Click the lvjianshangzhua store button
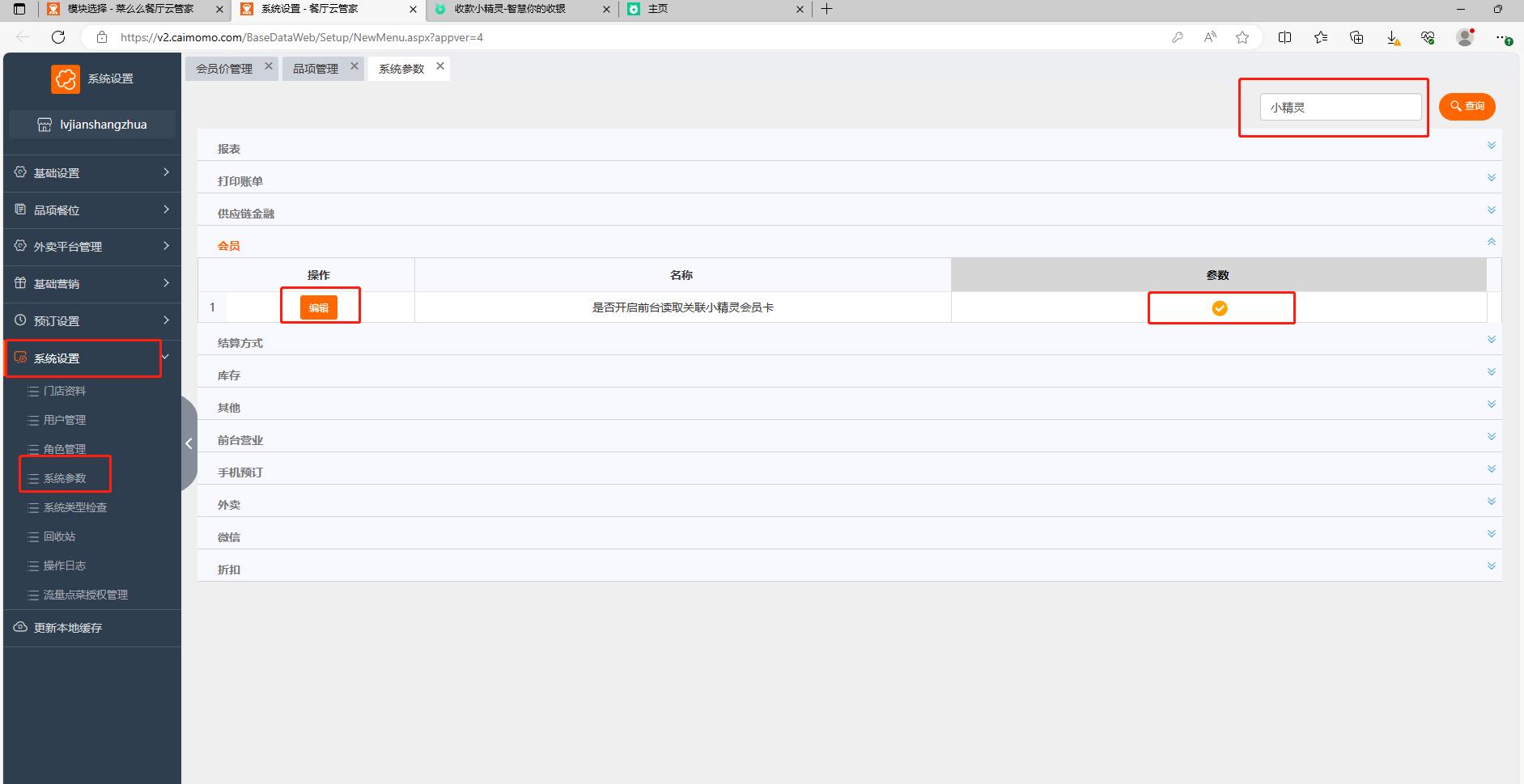 point(92,125)
